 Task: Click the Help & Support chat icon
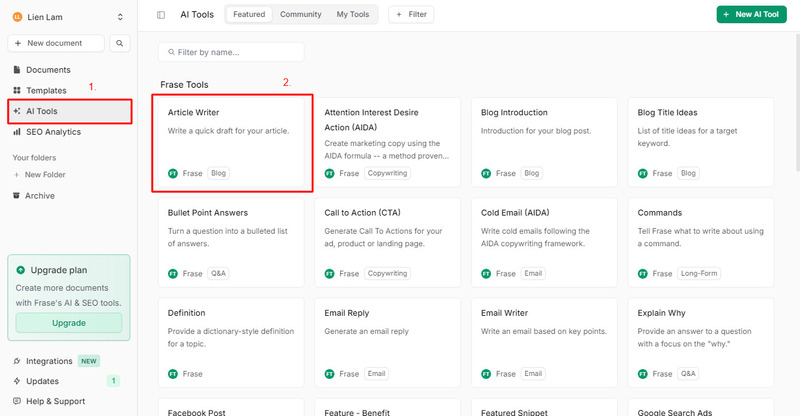[17, 401]
